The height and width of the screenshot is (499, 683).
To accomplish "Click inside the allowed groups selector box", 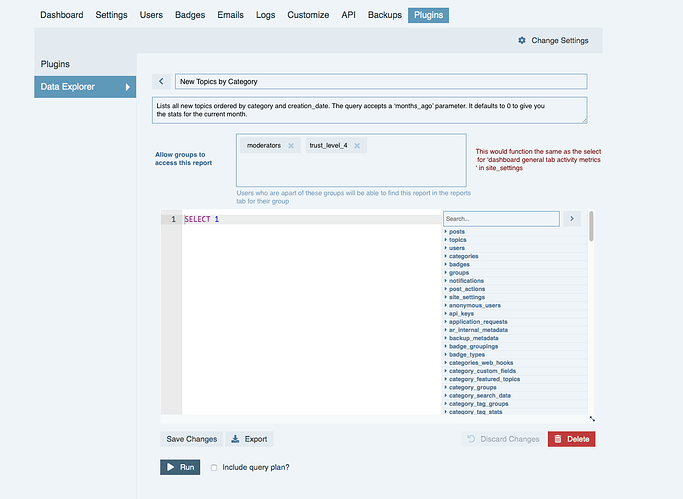I will click(x=351, y=160).
